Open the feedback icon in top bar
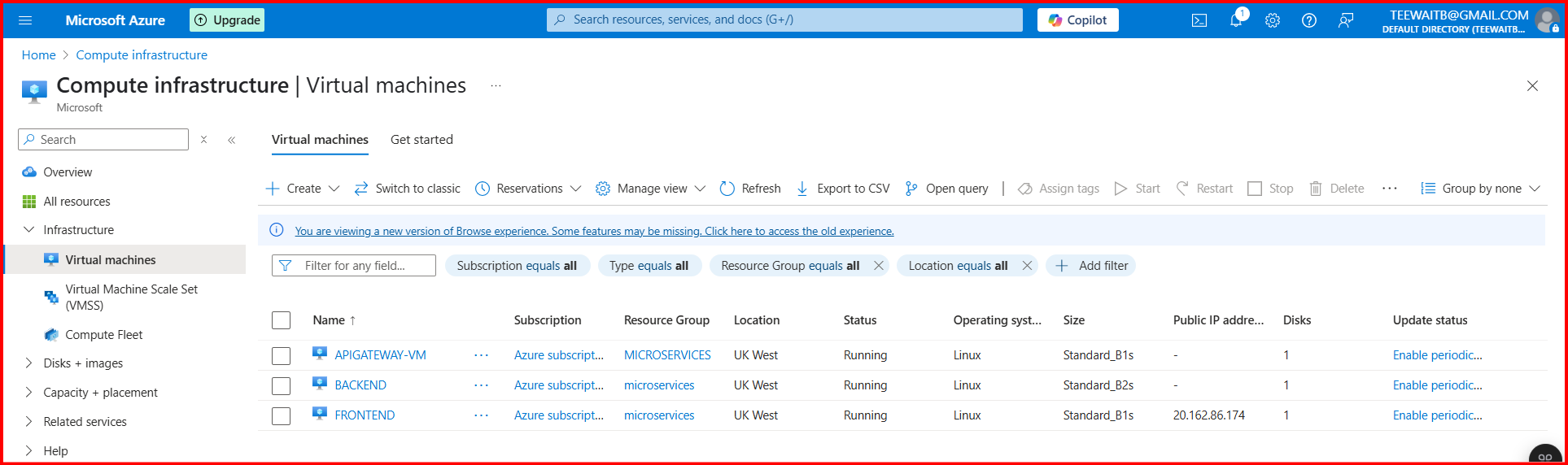The width and height of the screenshot is (1568, 465). (x=1346, y=20)
